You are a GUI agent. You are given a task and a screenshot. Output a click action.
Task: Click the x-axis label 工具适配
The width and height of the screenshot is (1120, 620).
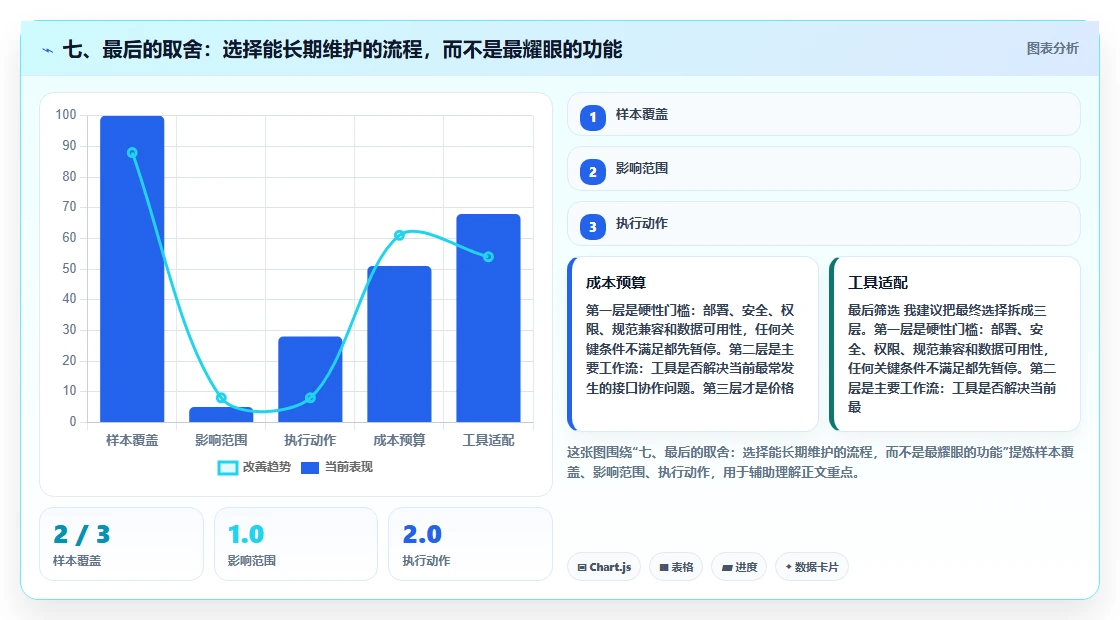pos(489,441)
